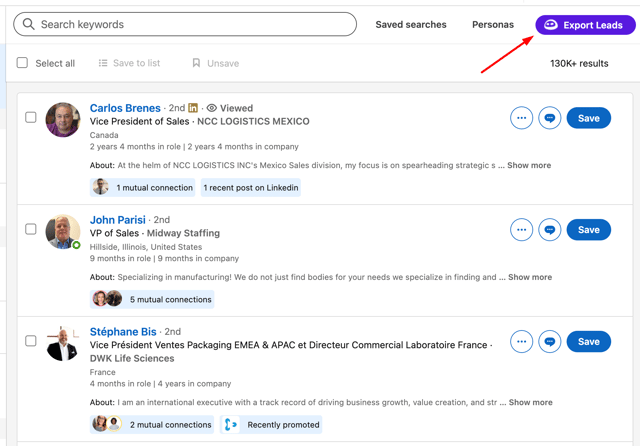Open Stéphane Bis profile photo
Screen dimensions: 640x446
[63, 343]
